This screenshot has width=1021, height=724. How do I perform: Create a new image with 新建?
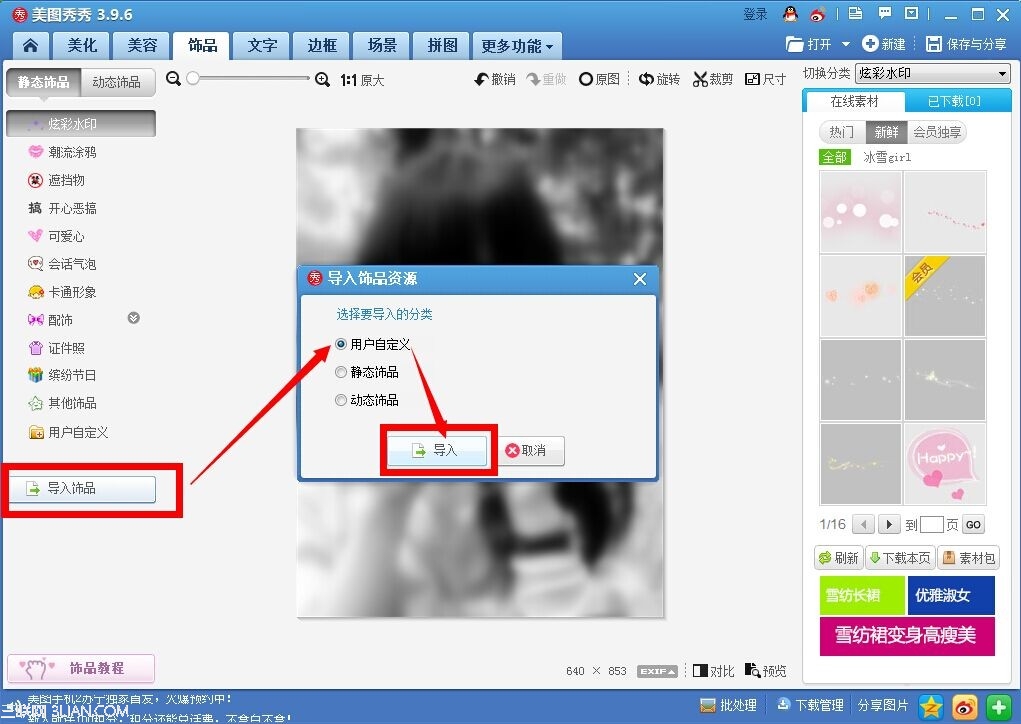(x=884, y=44)
